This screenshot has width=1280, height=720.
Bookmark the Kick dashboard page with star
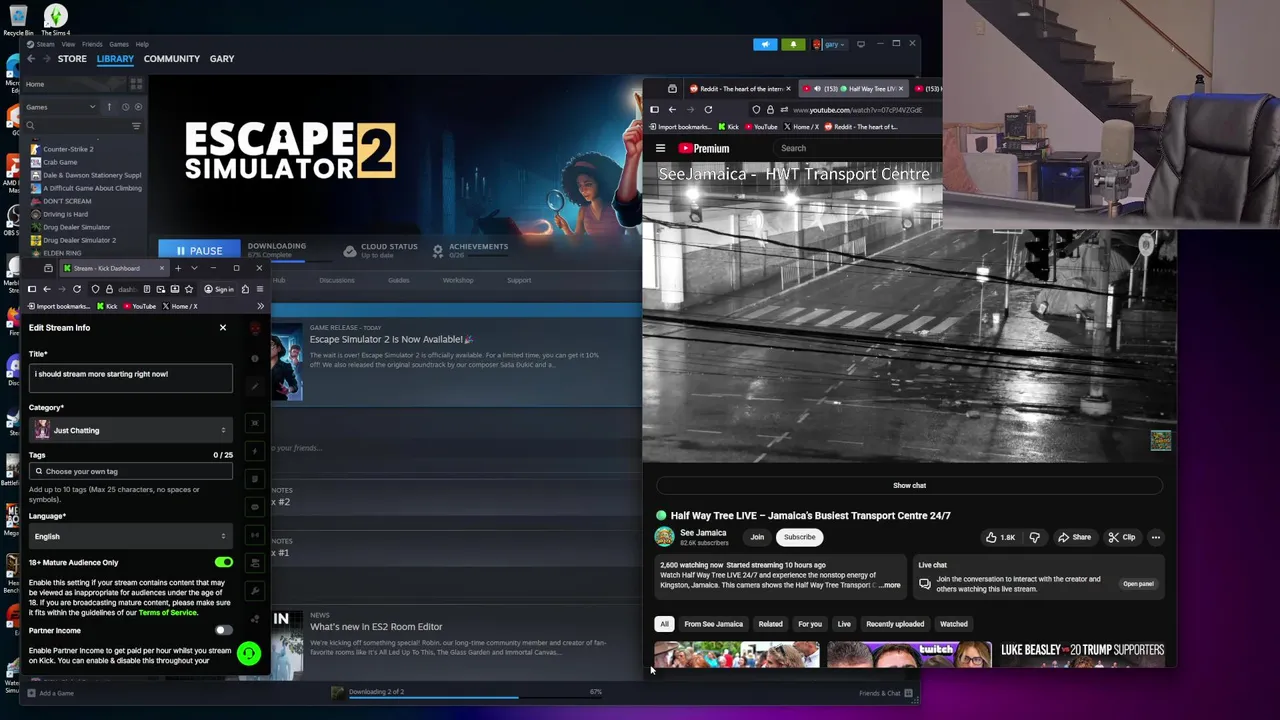189,289
